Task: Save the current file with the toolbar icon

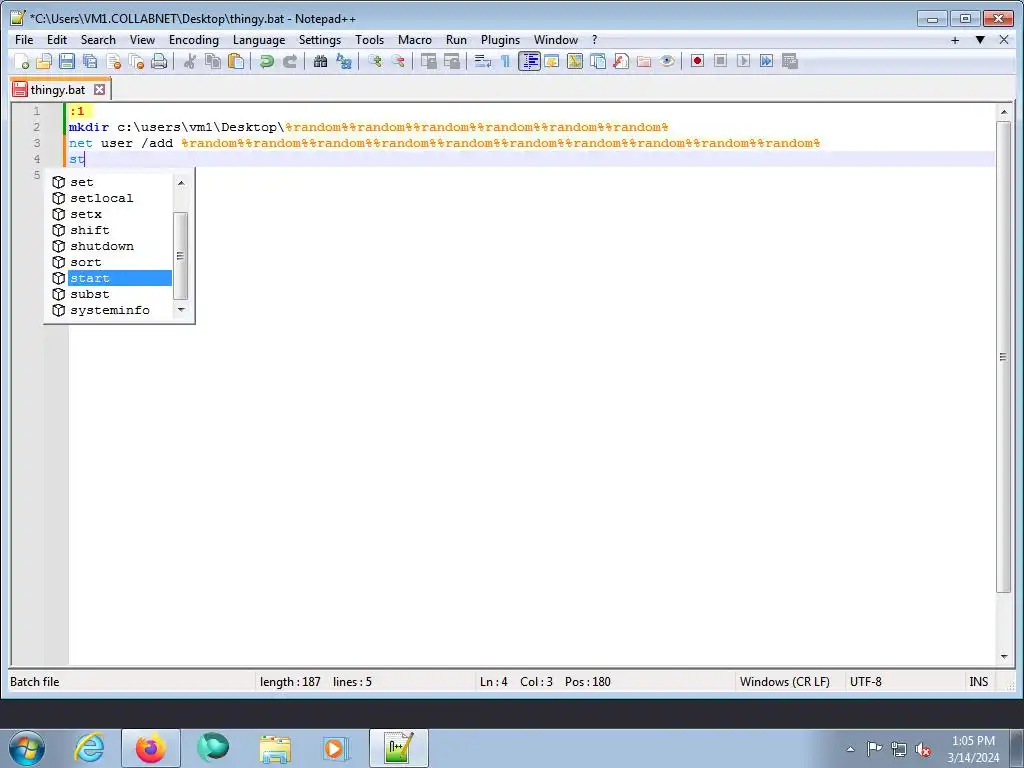Action: tap(67, 61)
